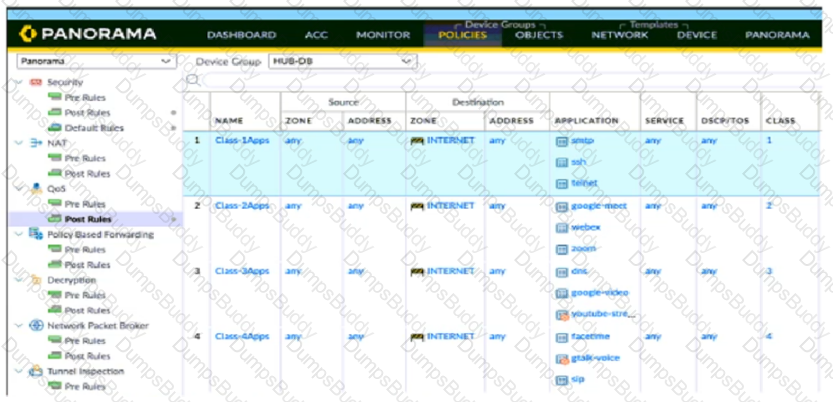The height and width of the screenshot is (402, 833).
Task: Open the MONITOR tab
Action: (x=383, y=35)
